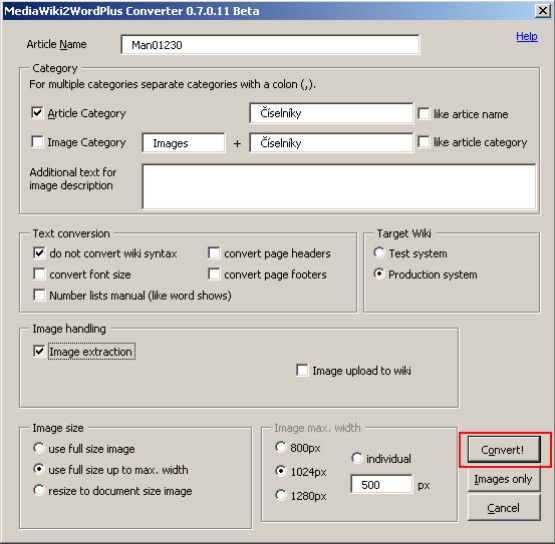Click the Image Category suffix field
This screenshot has width=555, height=544.
pos(331,143)
